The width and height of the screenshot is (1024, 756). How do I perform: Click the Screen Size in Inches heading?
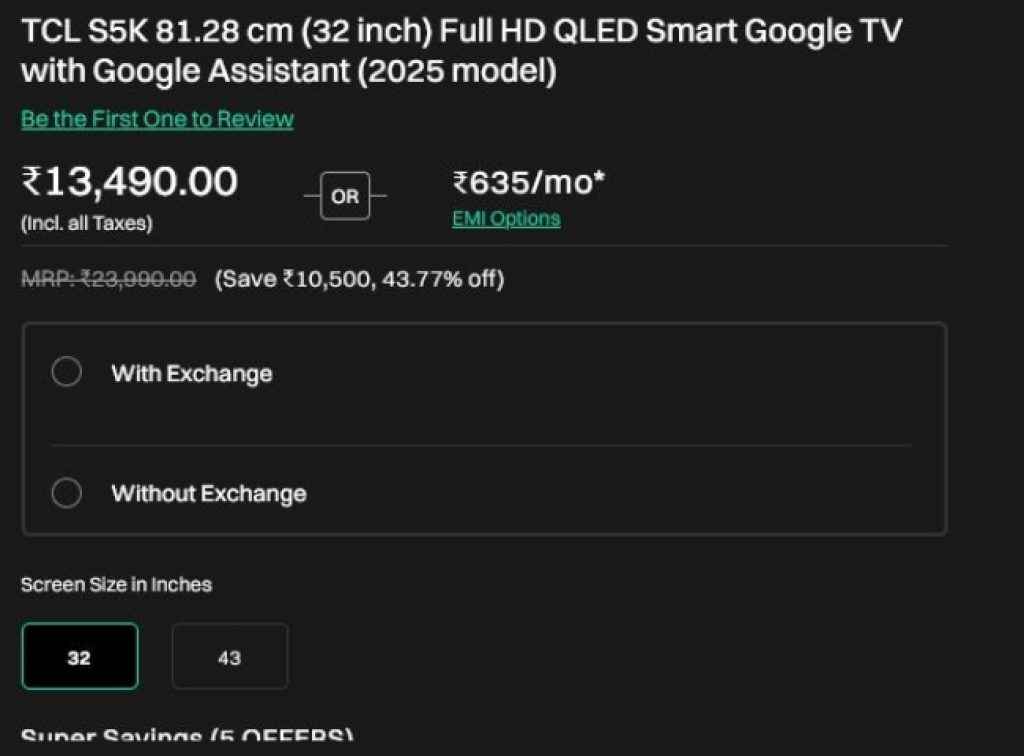pos(116,585)
